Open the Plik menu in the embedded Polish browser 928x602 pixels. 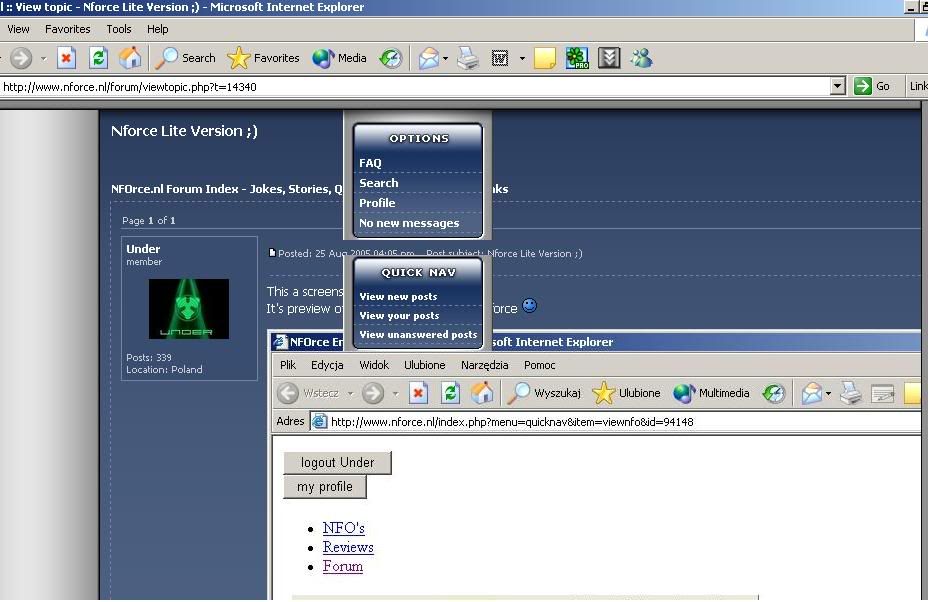pyautogui.click(x=288, y=365)
